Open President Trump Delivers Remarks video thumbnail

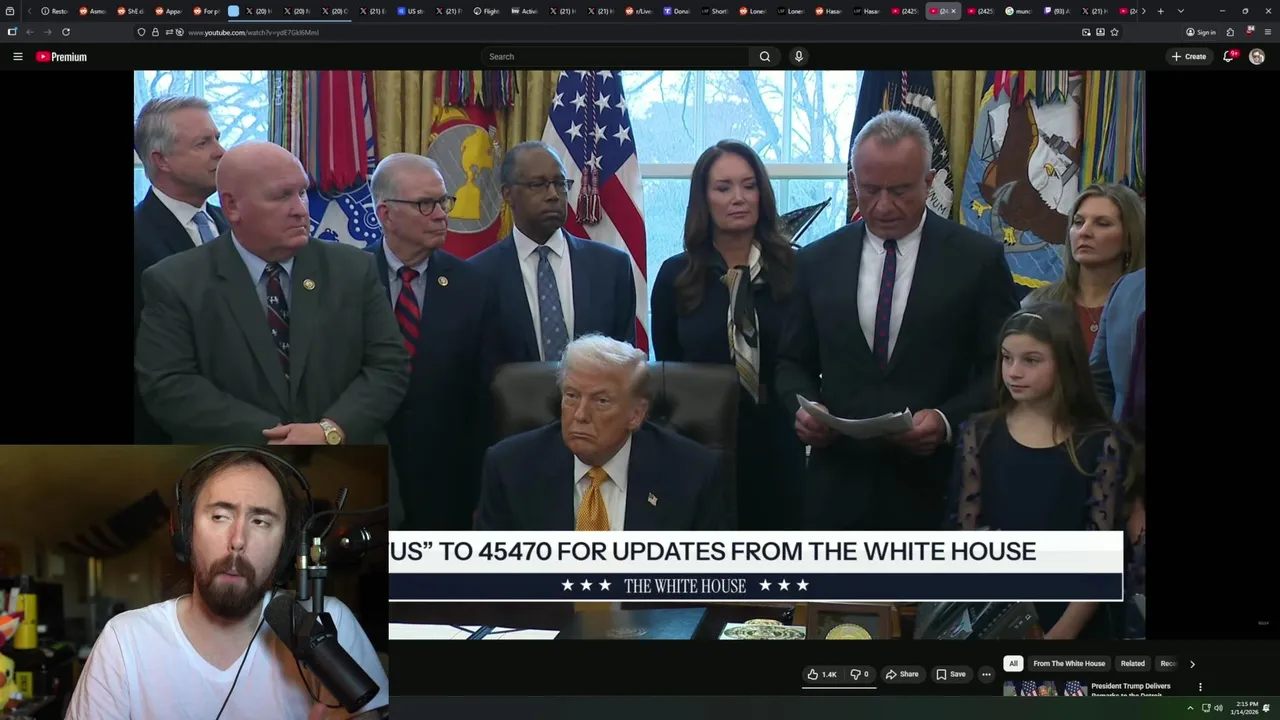coord(1045,688)
